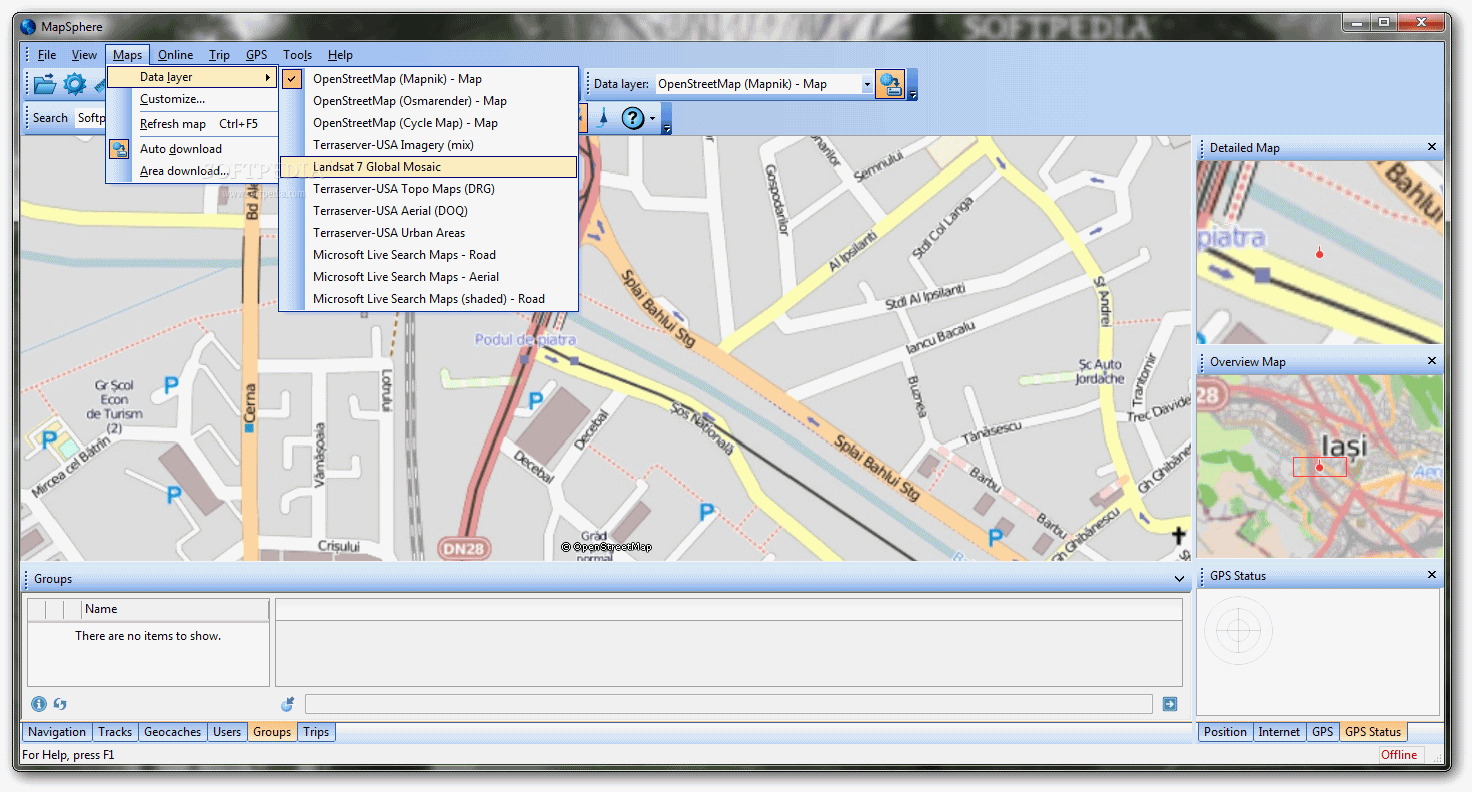Collapse the Groups panel chevron
1472x792 pixels.
pos(1180,579)
